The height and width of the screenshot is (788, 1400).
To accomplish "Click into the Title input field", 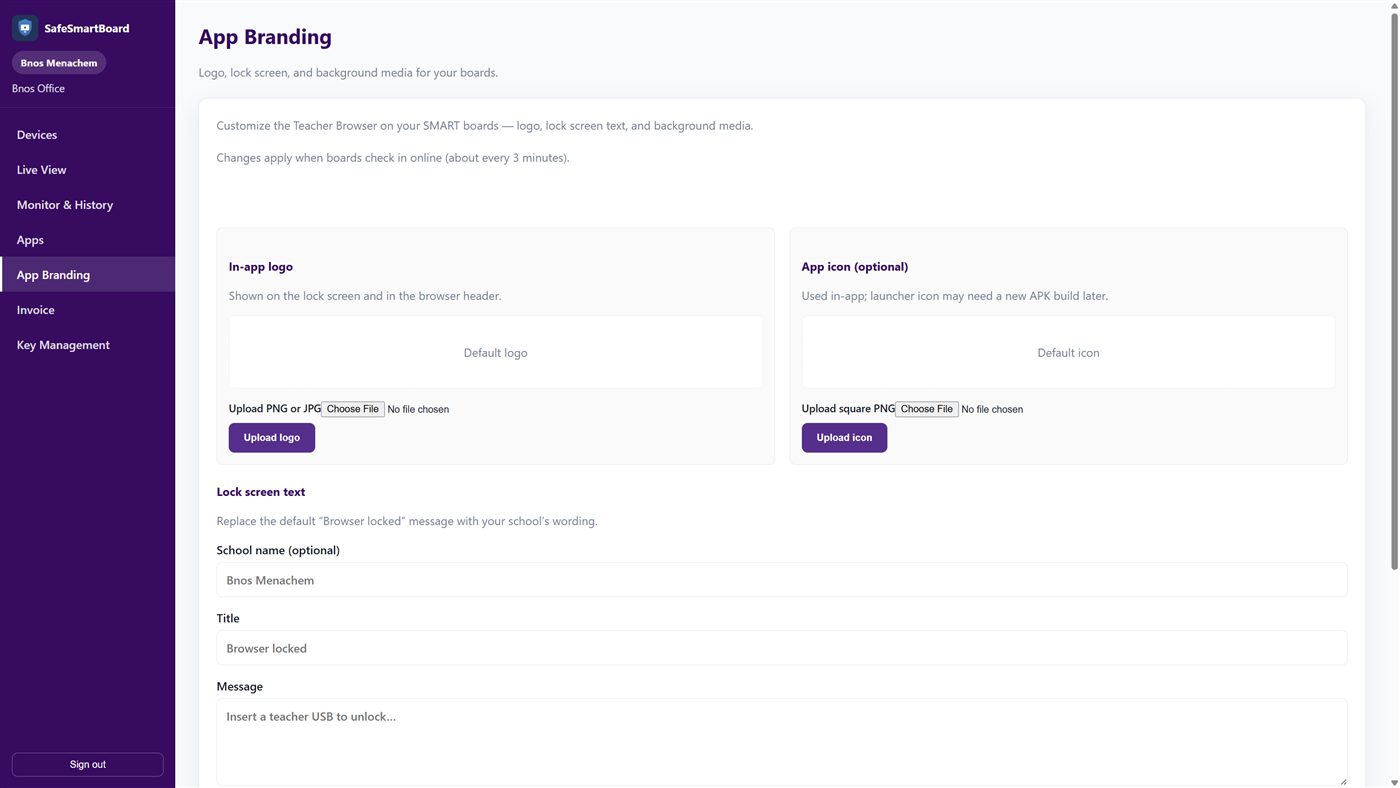I will coord(782,648).
